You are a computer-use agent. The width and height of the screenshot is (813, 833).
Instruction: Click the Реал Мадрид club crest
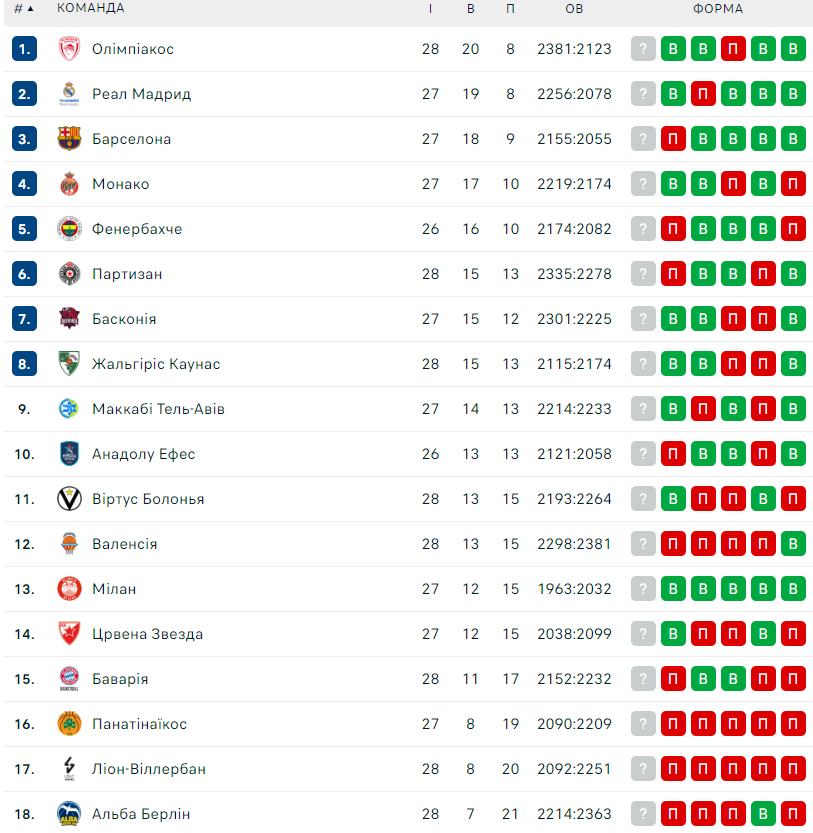click(x=69, y=94)
